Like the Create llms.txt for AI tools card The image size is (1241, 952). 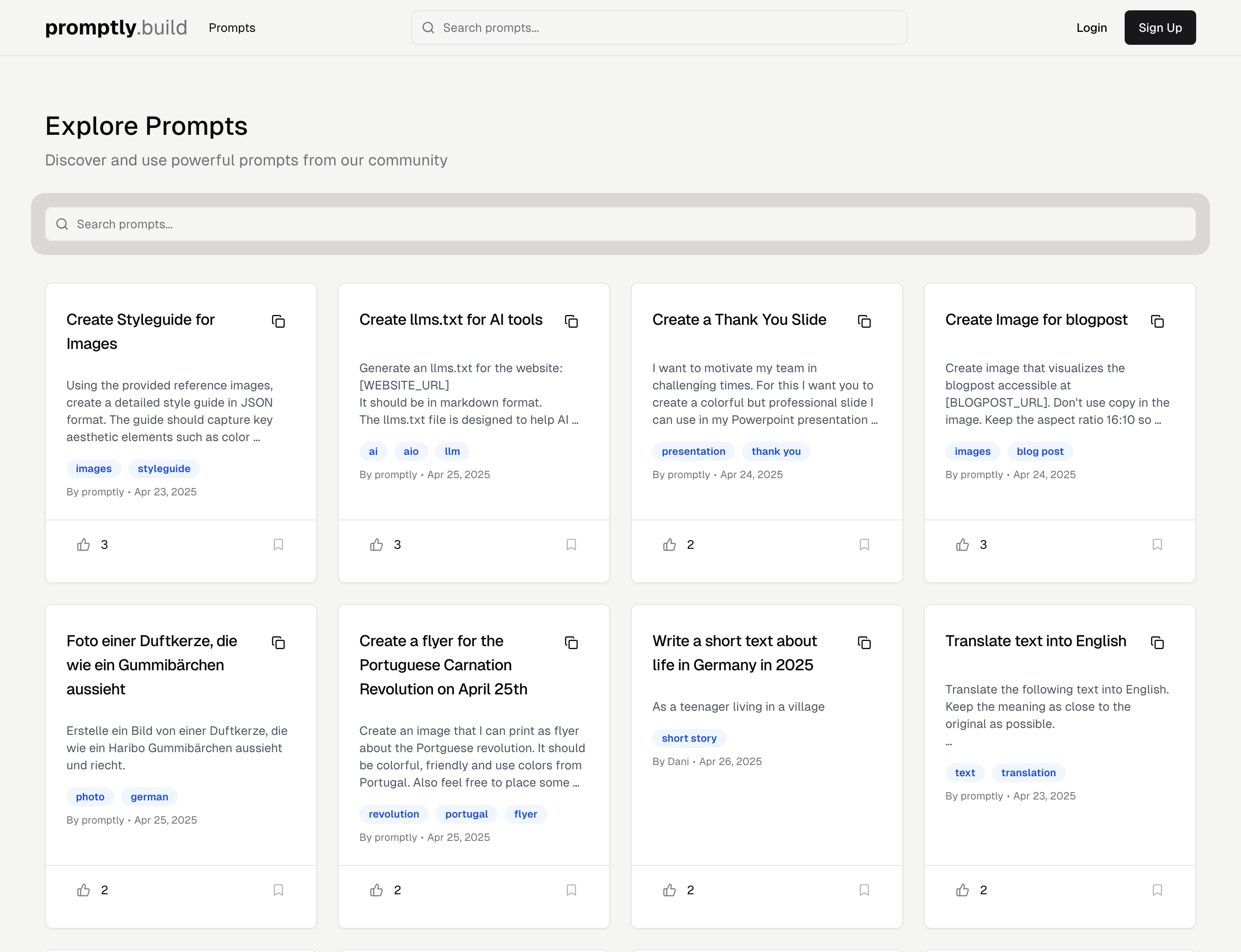(x=377, y=544)
